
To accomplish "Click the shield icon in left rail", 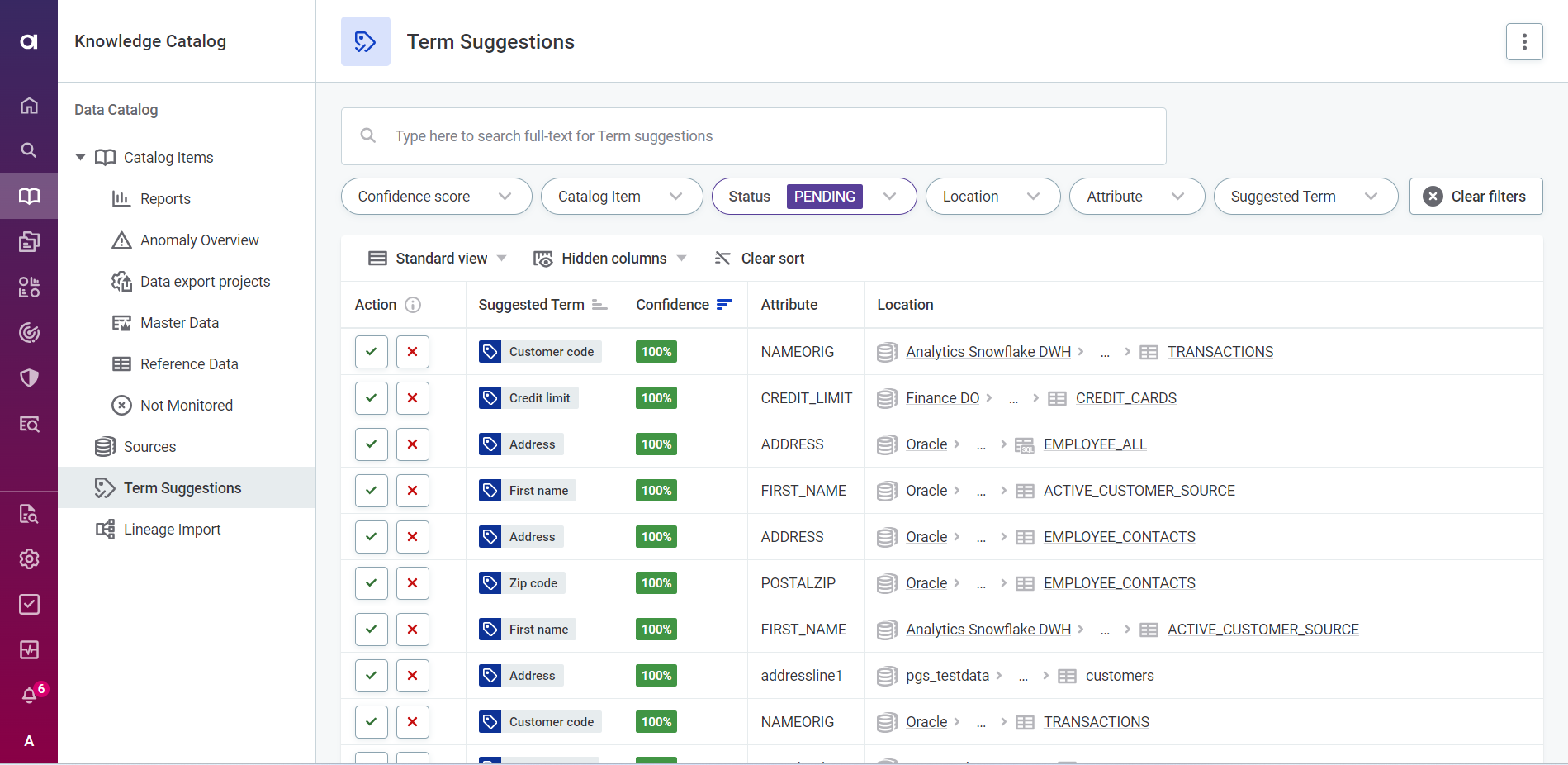I will (28, 378).
